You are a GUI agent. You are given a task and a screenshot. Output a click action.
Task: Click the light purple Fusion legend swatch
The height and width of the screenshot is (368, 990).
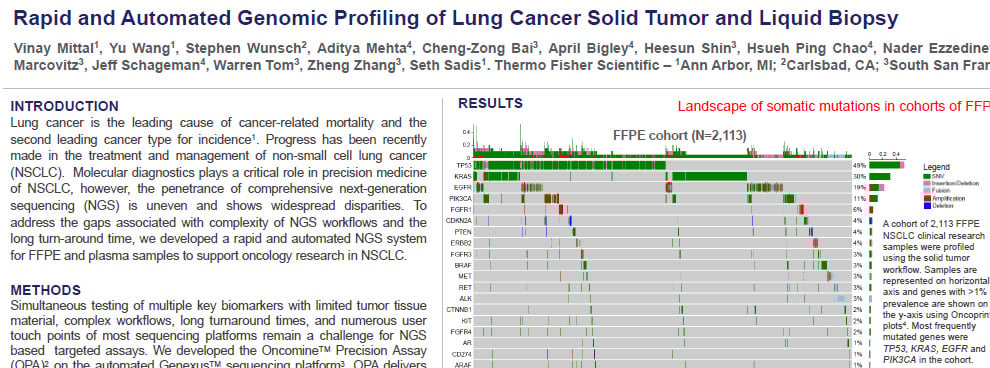(927, 190)
